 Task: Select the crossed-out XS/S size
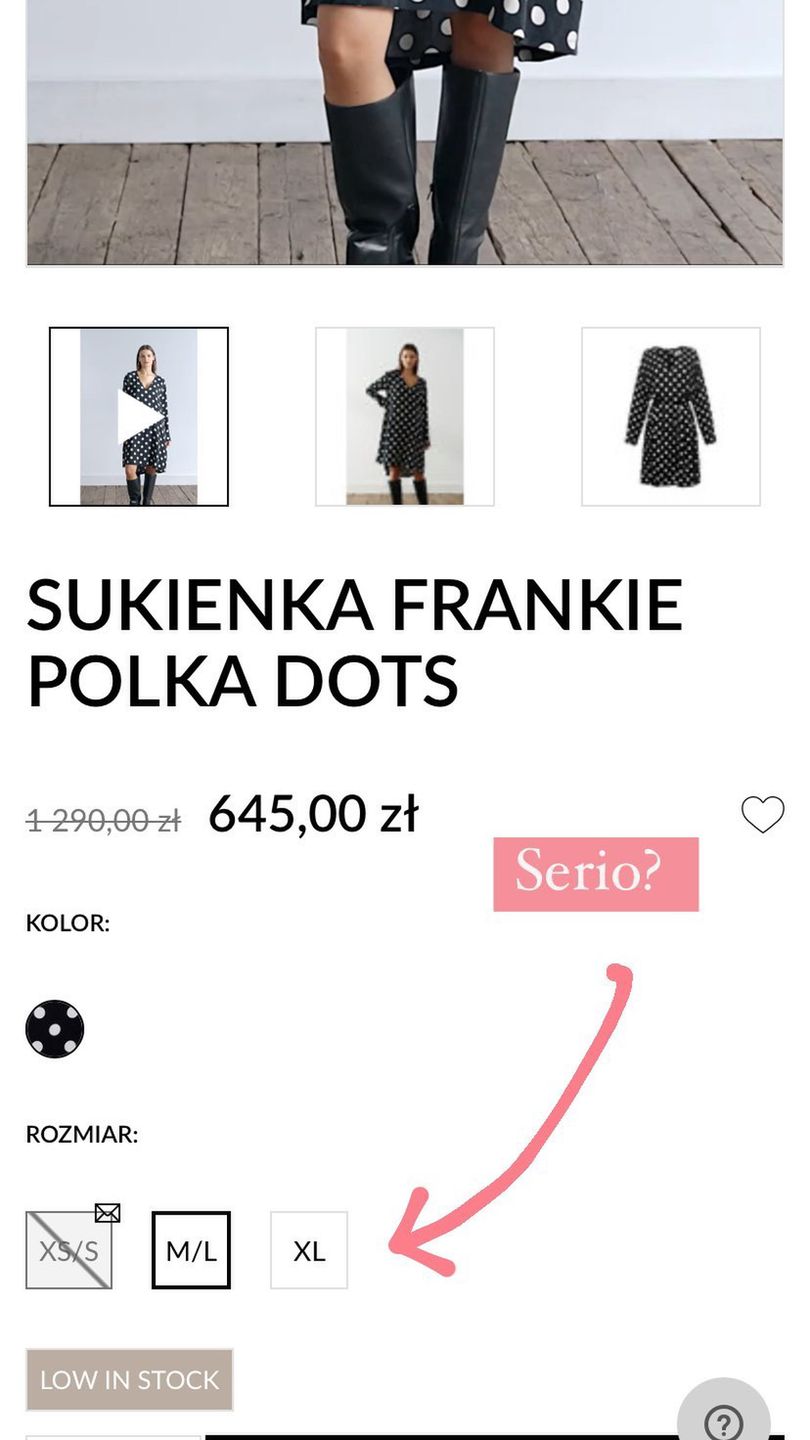tap(68, 1251)
